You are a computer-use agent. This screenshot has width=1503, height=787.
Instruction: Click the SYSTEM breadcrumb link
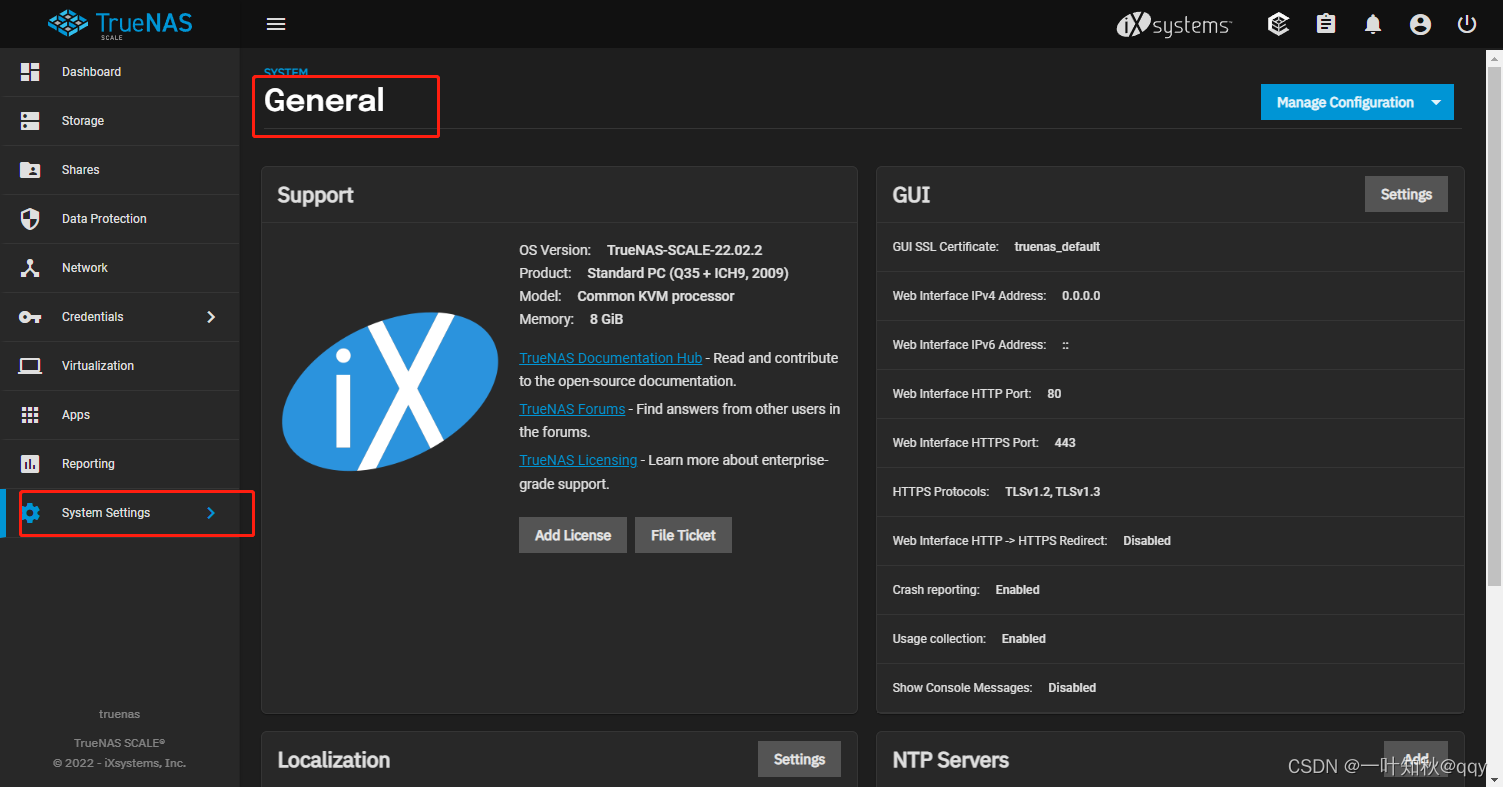coord(286,72)
